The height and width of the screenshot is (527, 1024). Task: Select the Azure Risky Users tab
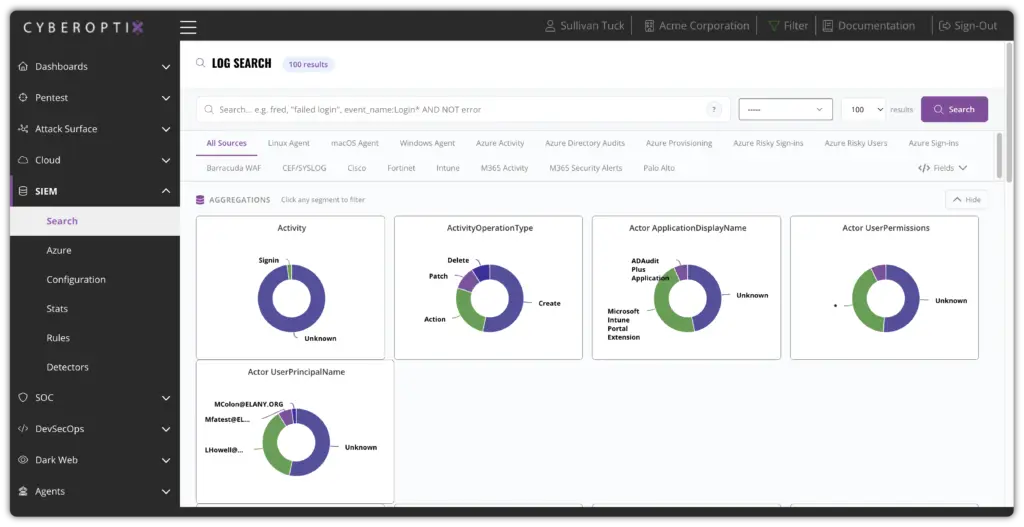[855, 143]
